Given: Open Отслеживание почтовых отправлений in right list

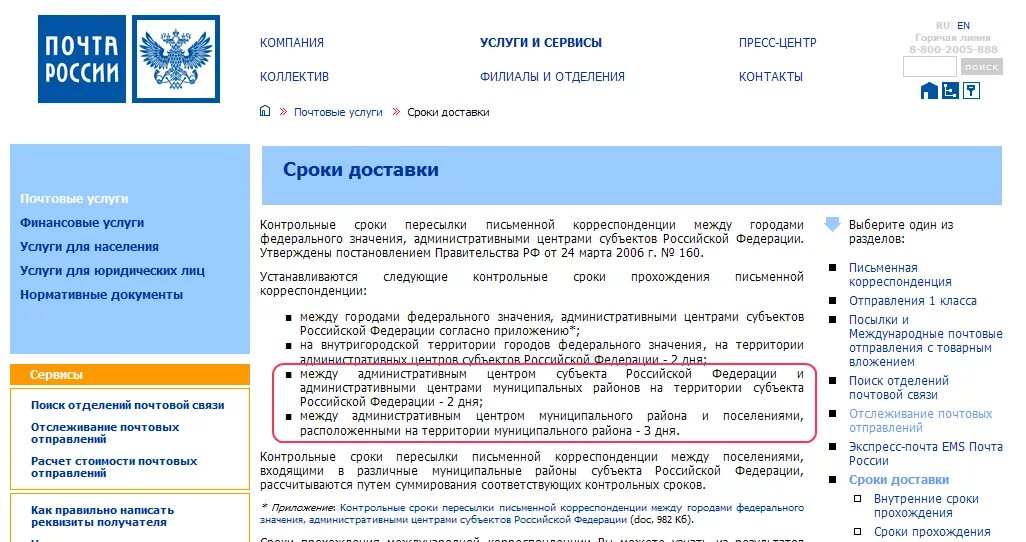Looking at the screenshot, I should (920, 420).
